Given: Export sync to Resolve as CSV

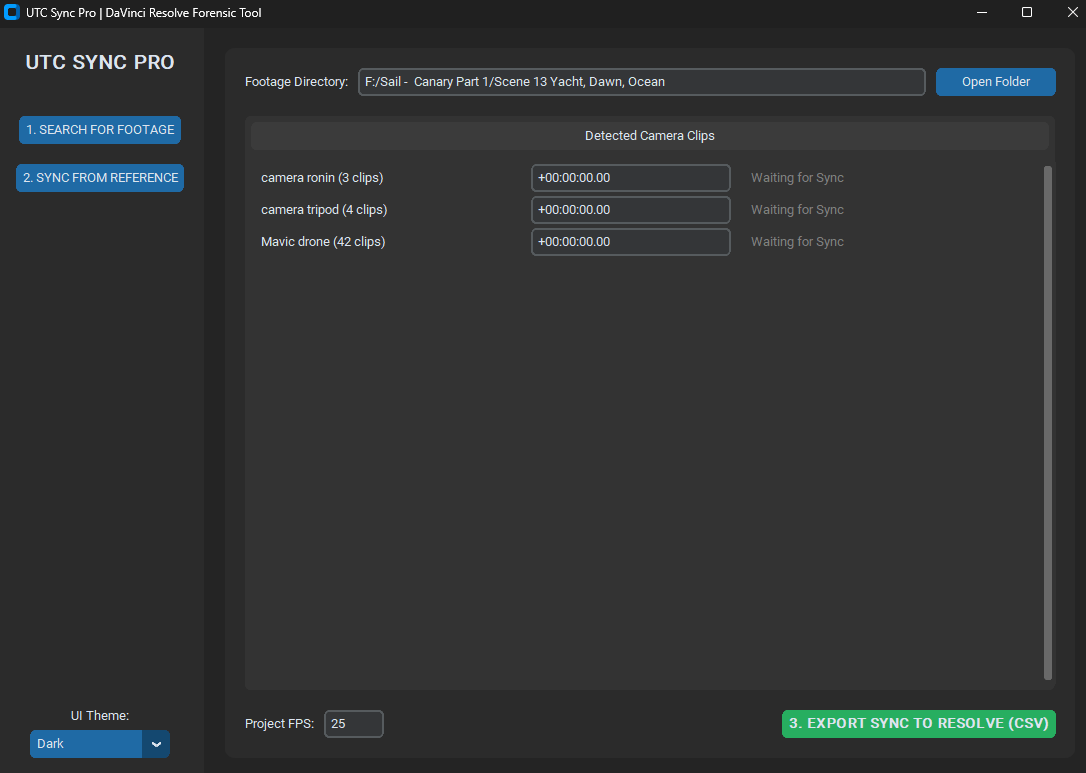Looking at the screenshot, I should [x=918, y=724].
